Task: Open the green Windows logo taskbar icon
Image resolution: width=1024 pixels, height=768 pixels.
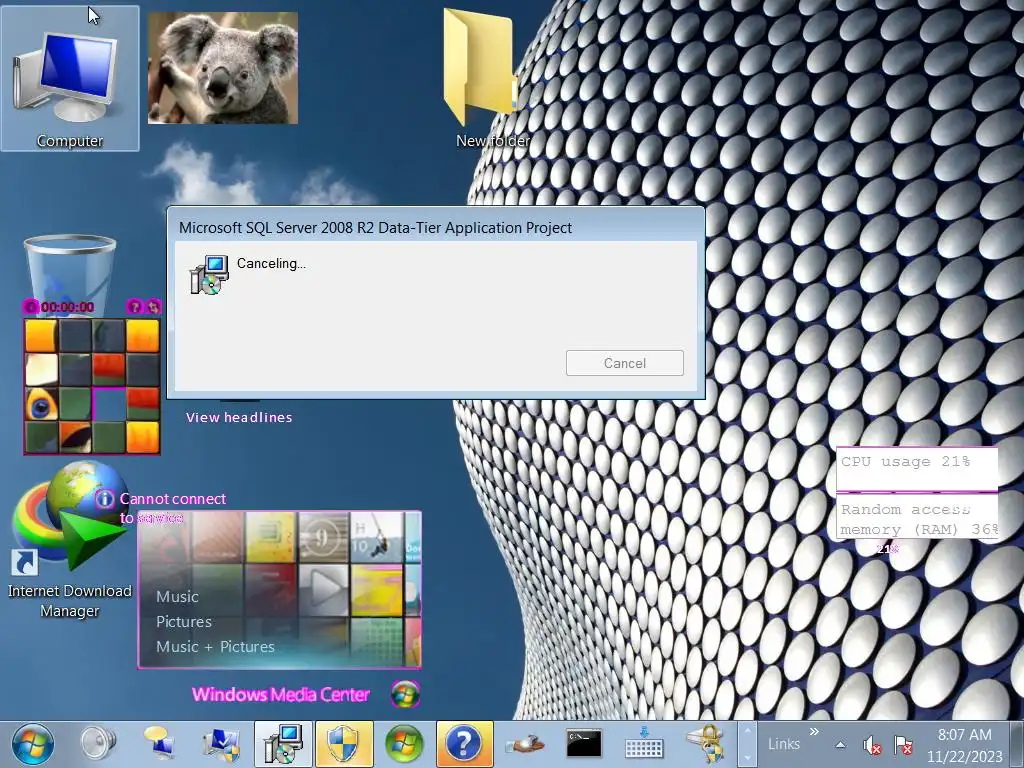Action: tap(405, 744)
